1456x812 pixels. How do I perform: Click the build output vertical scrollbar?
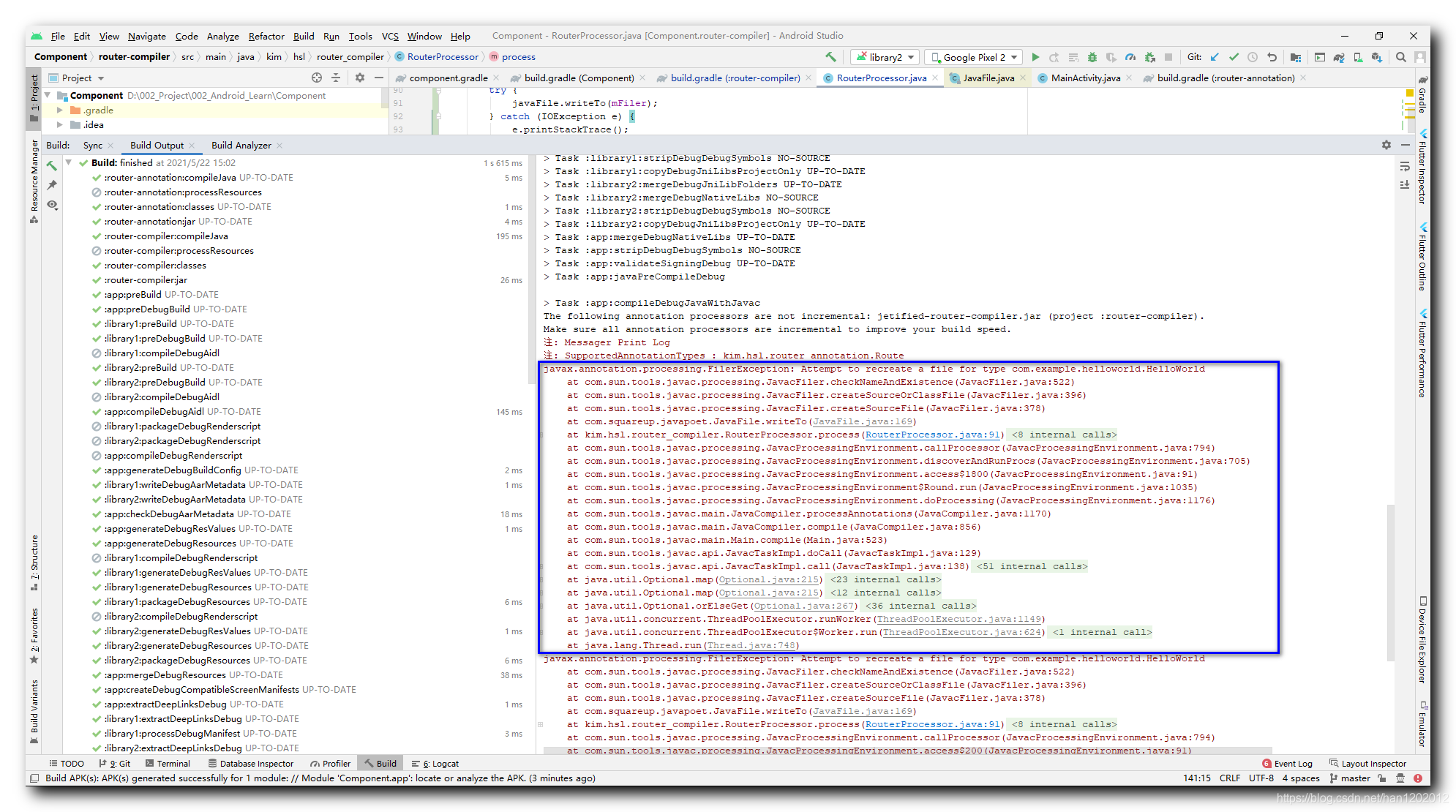(1390, 582)
